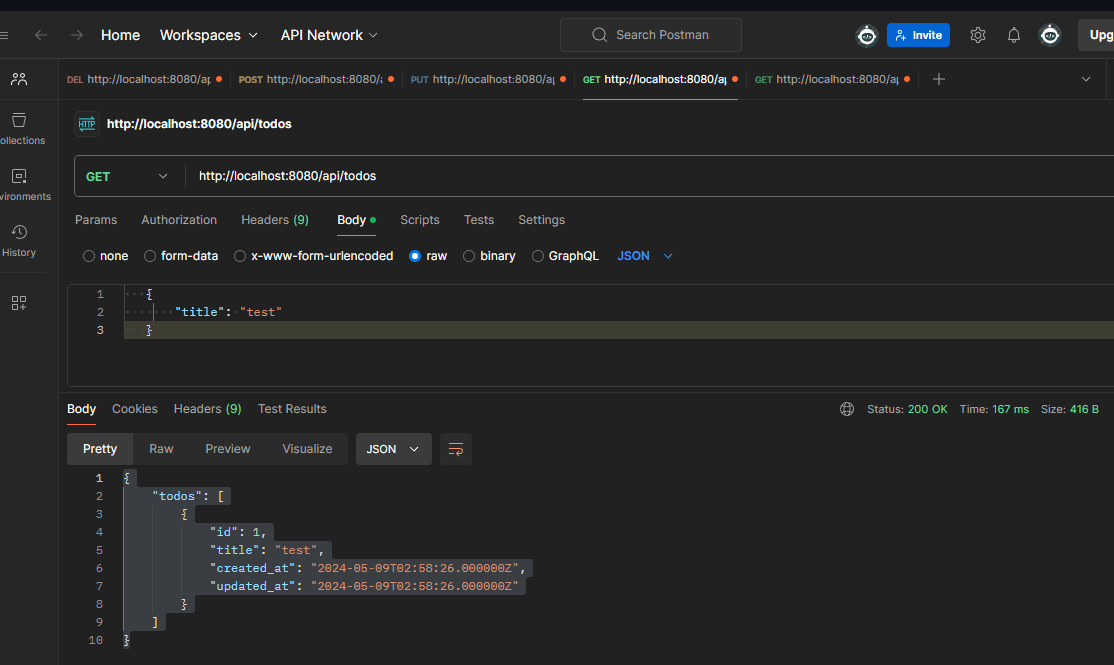1114x665 pixels.
Task: Go back with the left arrow icon
Action: click(40, 35)
